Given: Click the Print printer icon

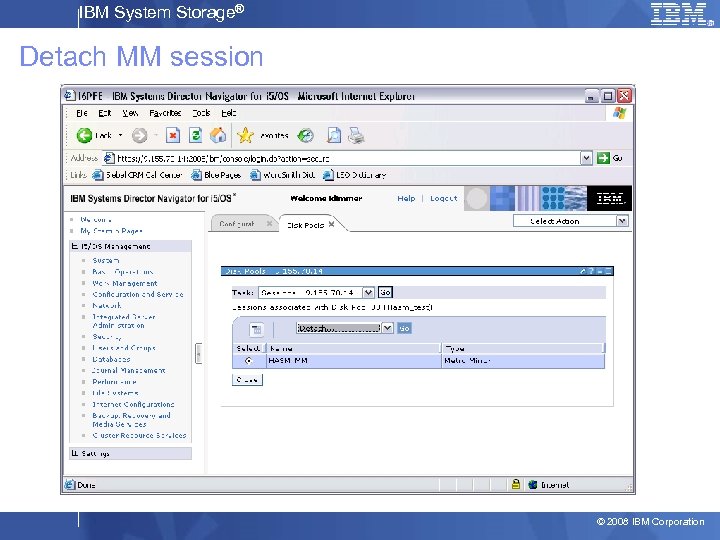Looking at the screenshot, I should pos(356,135).
